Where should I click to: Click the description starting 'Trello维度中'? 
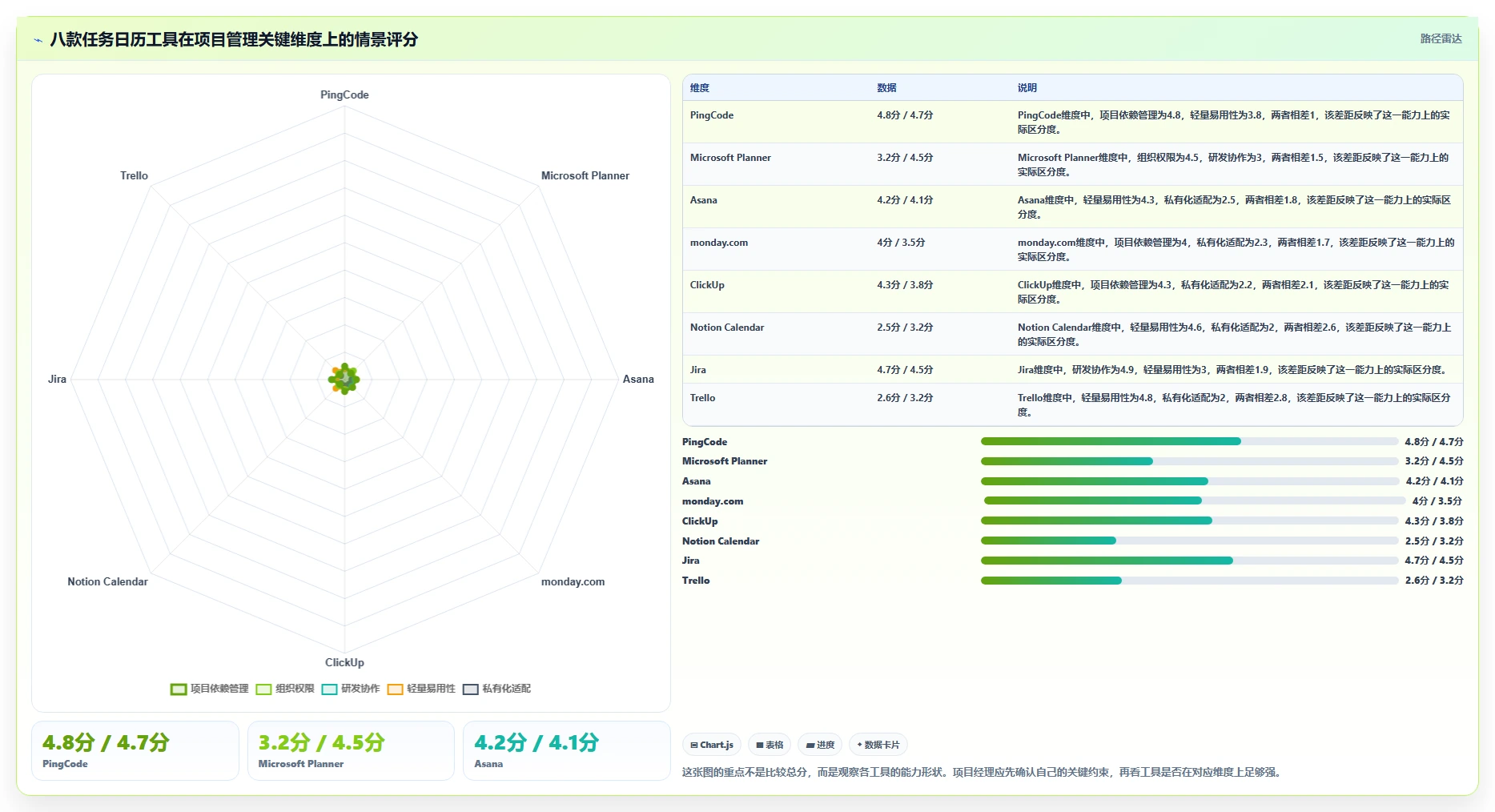(x=1234, y=405)
